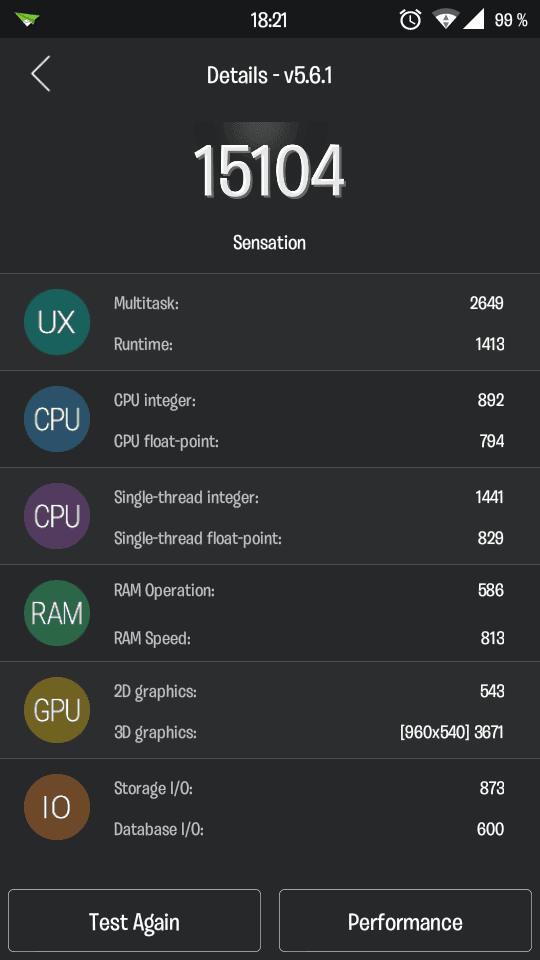Tap the 15104 total score

pyautogui.click(x=269, y=172)
